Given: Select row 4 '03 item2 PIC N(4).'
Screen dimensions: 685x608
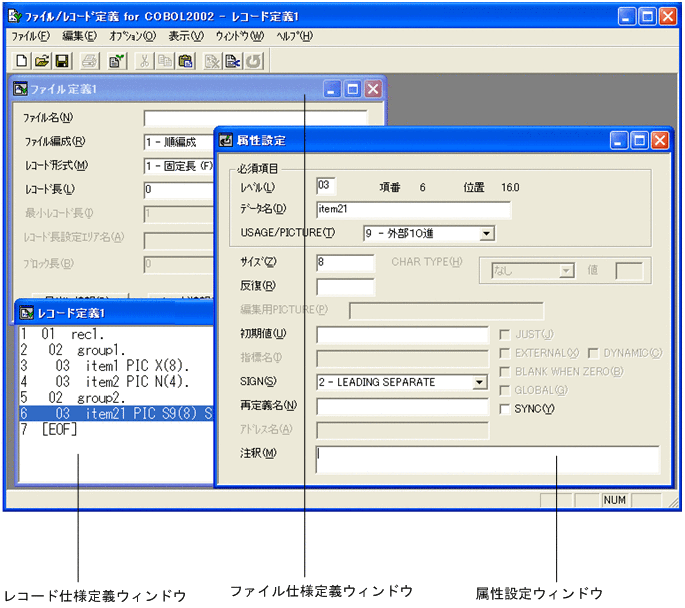Looking at the screenshot, I should [116, 382].
